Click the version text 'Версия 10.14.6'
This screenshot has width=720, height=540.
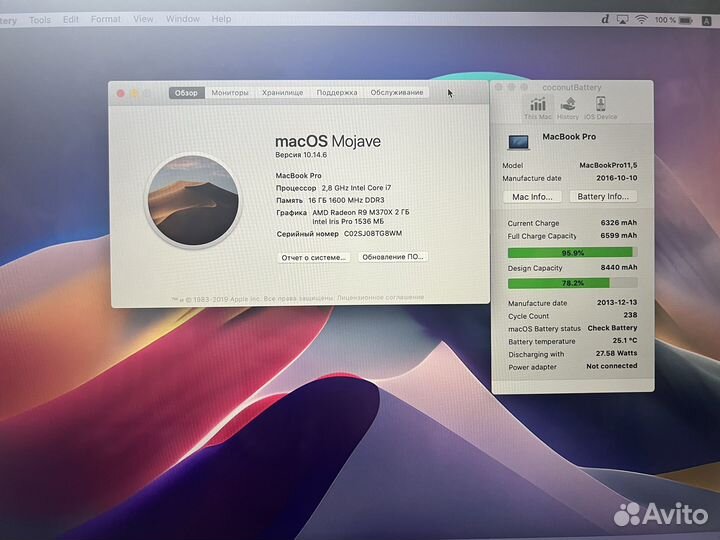point(301,155)
